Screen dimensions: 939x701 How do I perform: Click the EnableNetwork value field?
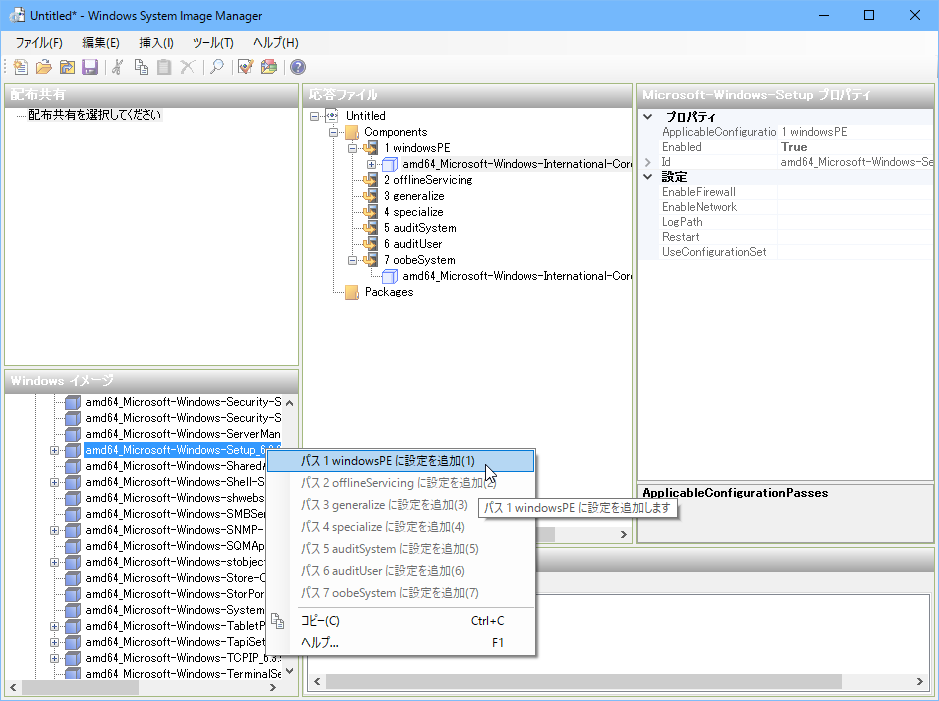pos(855,207)
